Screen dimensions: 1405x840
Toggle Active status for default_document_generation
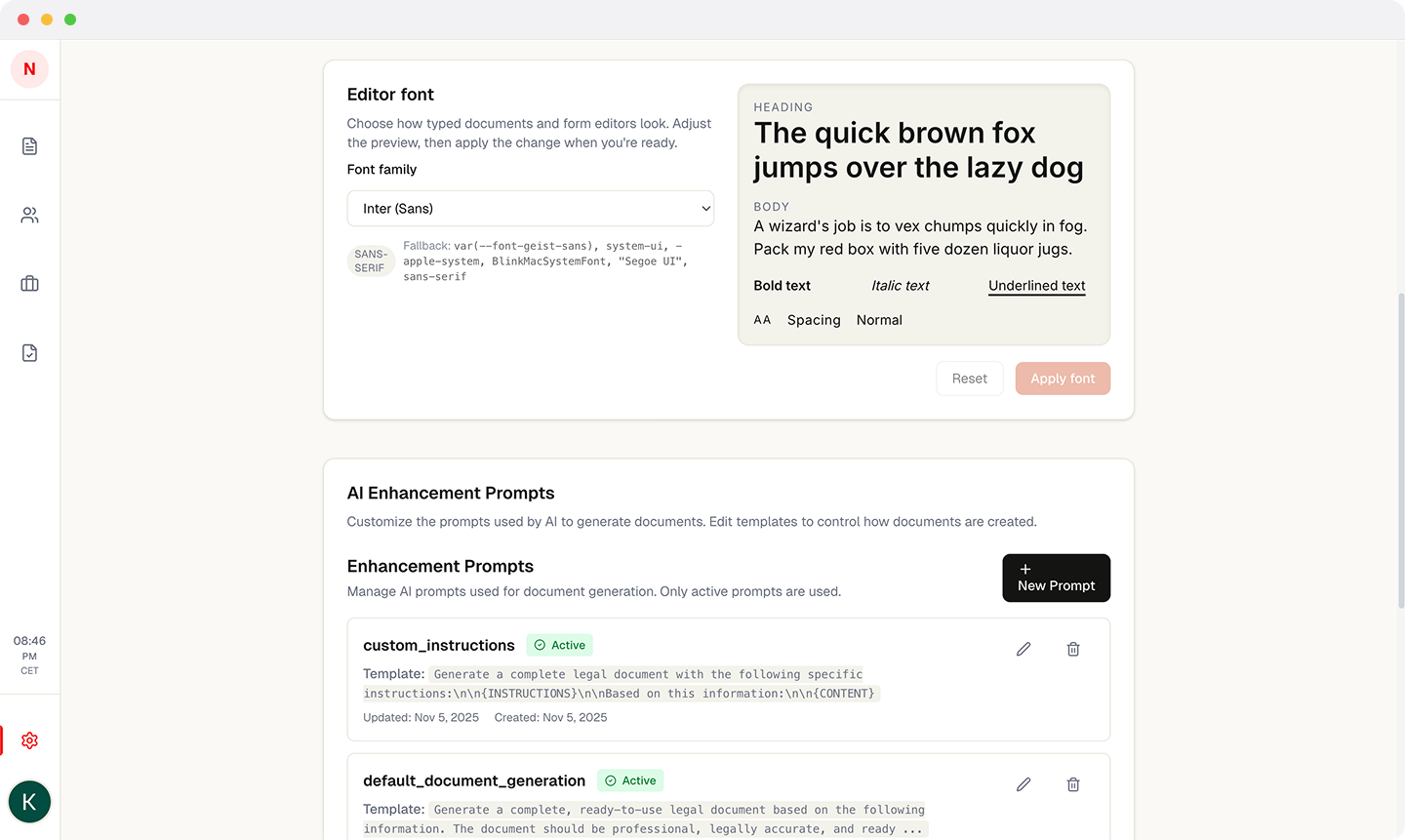(x=629, y=780)
